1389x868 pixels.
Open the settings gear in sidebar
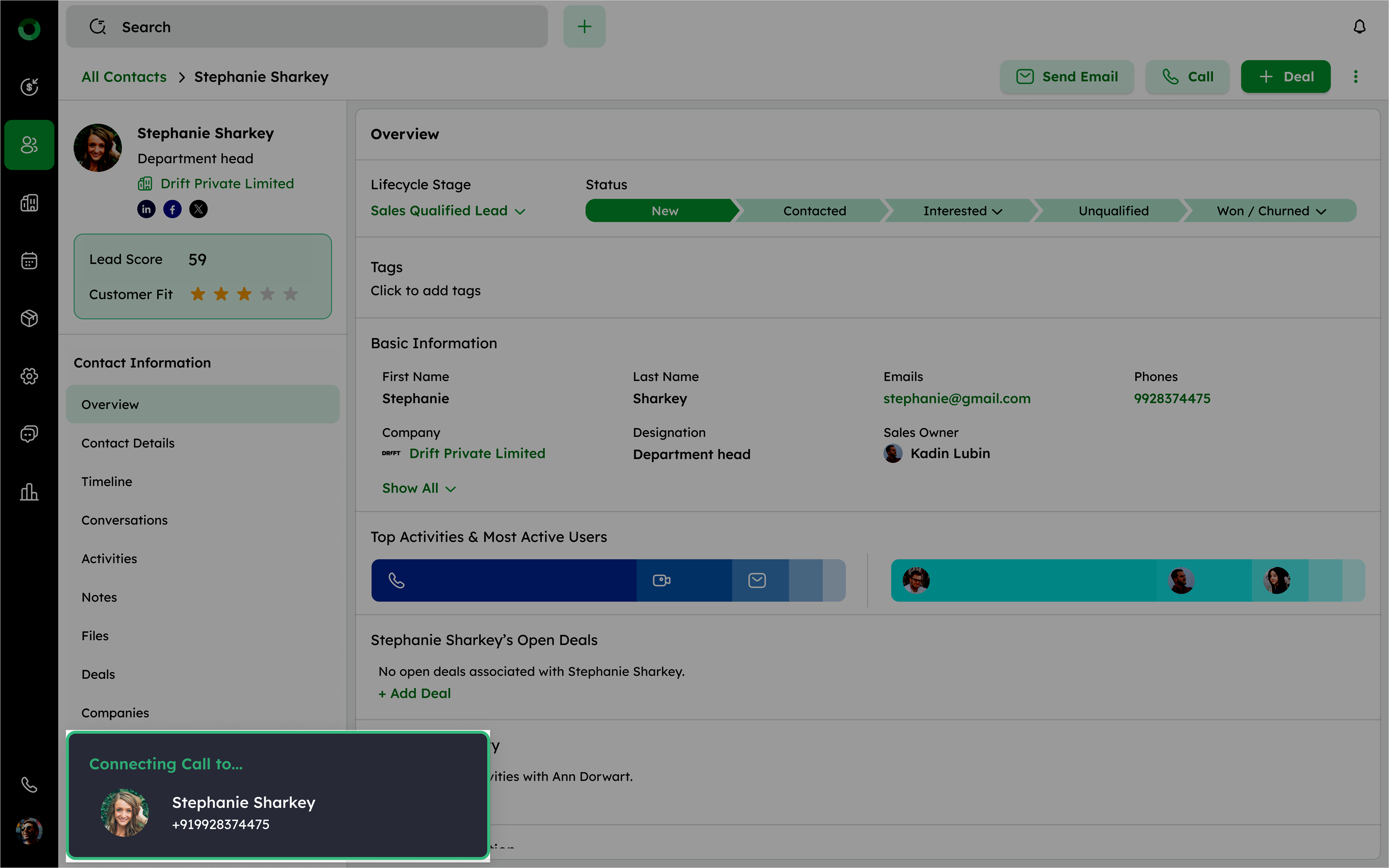(29, 376)
